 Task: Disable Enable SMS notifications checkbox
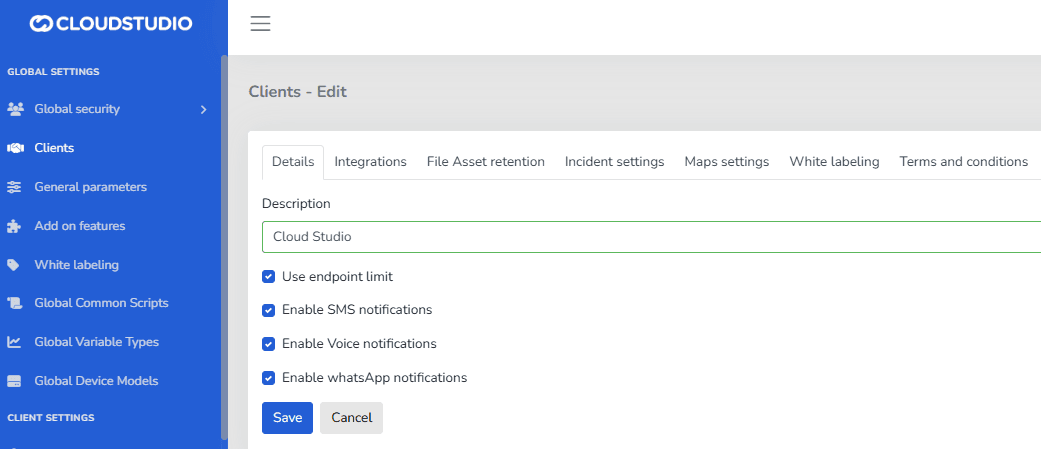coord(268,310)
